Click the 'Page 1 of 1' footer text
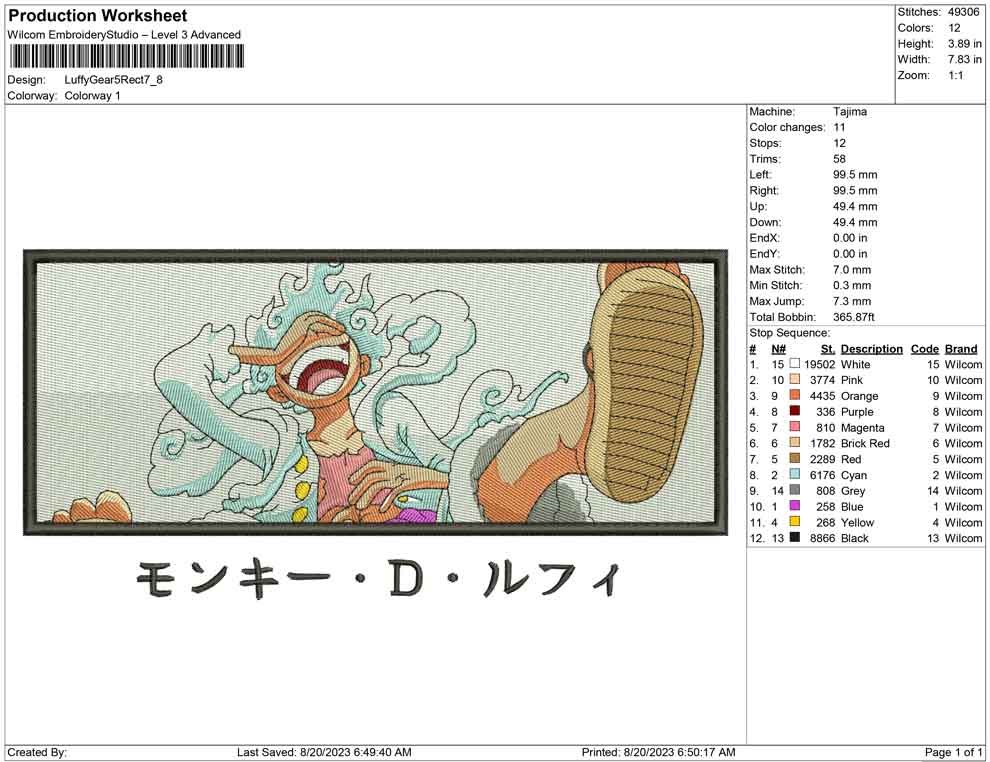Image resolution: width=990 pixels, height=762 pixels. 953,752
